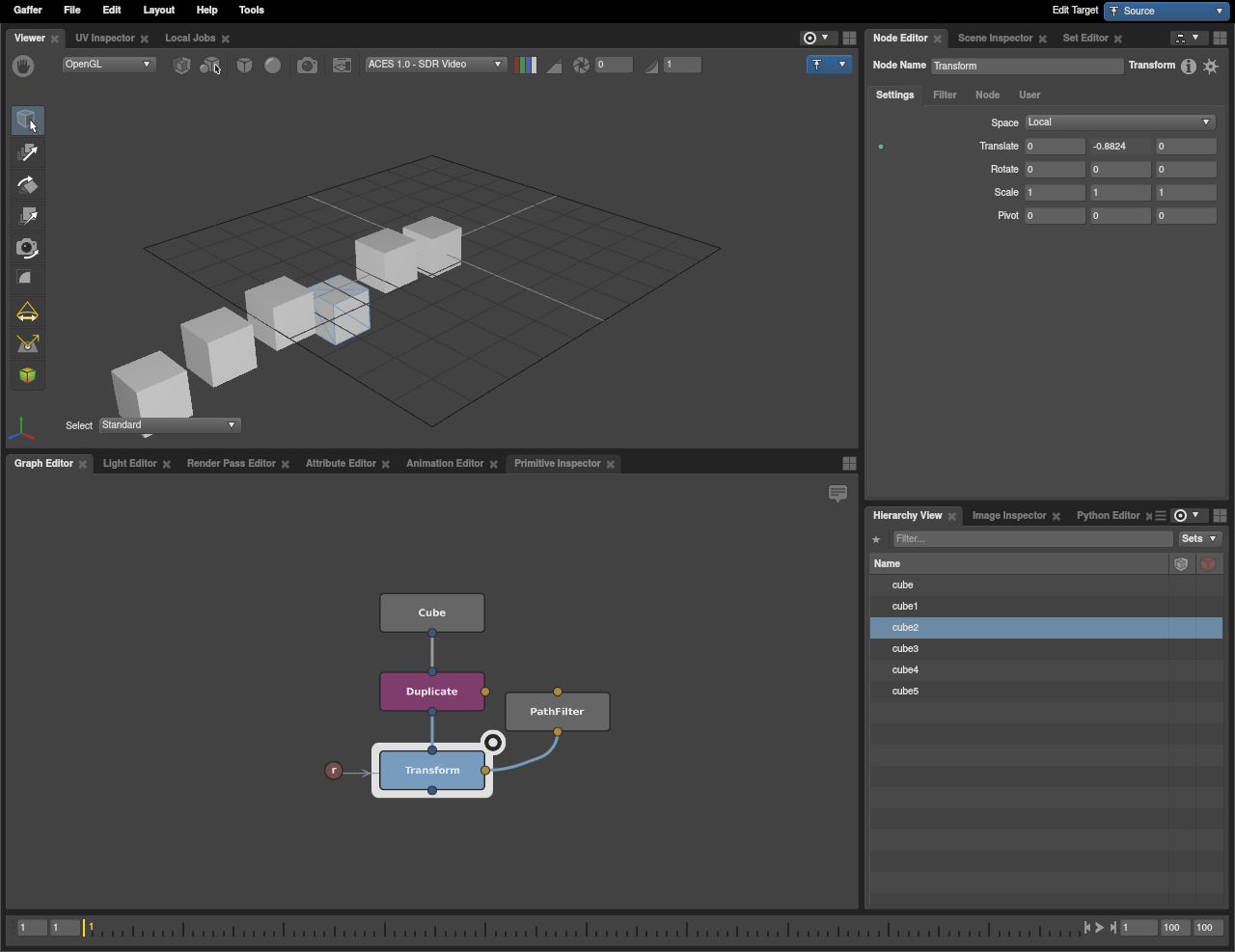Switch to the Scene Inspector tab

click(995, 39)
